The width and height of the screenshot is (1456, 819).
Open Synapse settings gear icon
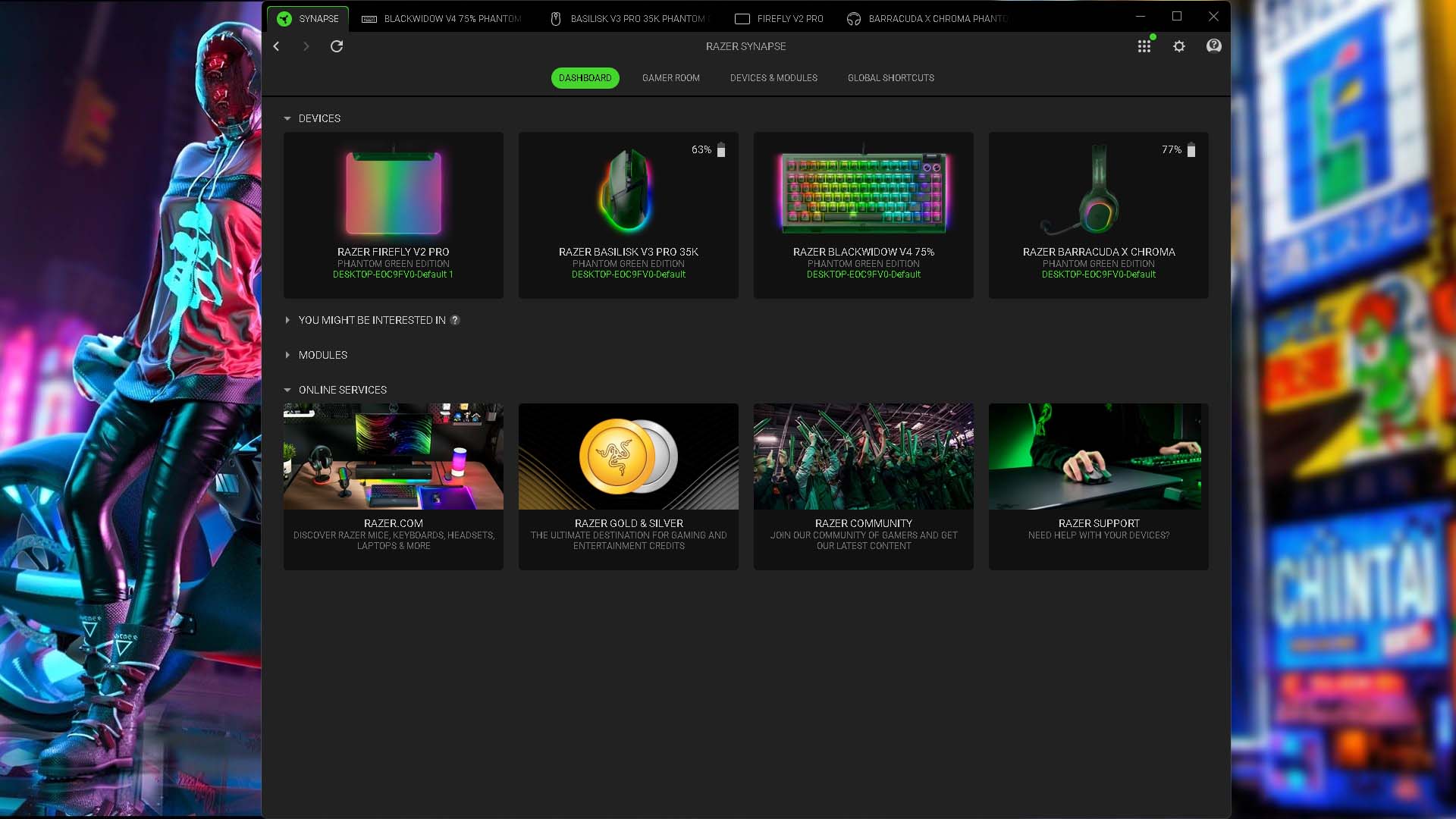(x=1179, y=46)
